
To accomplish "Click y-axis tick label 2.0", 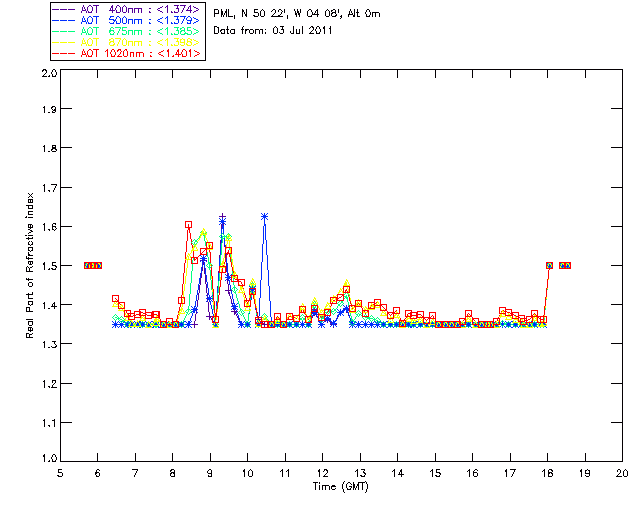I will [49, 73].
